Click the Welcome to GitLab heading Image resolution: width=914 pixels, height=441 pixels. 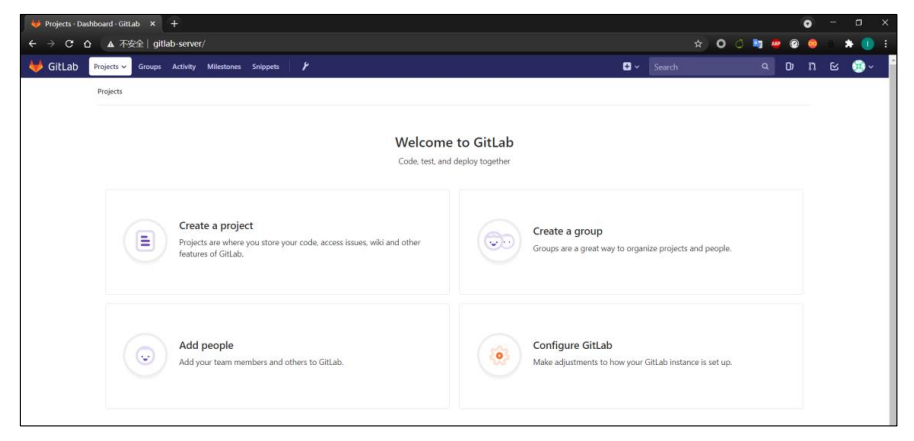(454, 142)
